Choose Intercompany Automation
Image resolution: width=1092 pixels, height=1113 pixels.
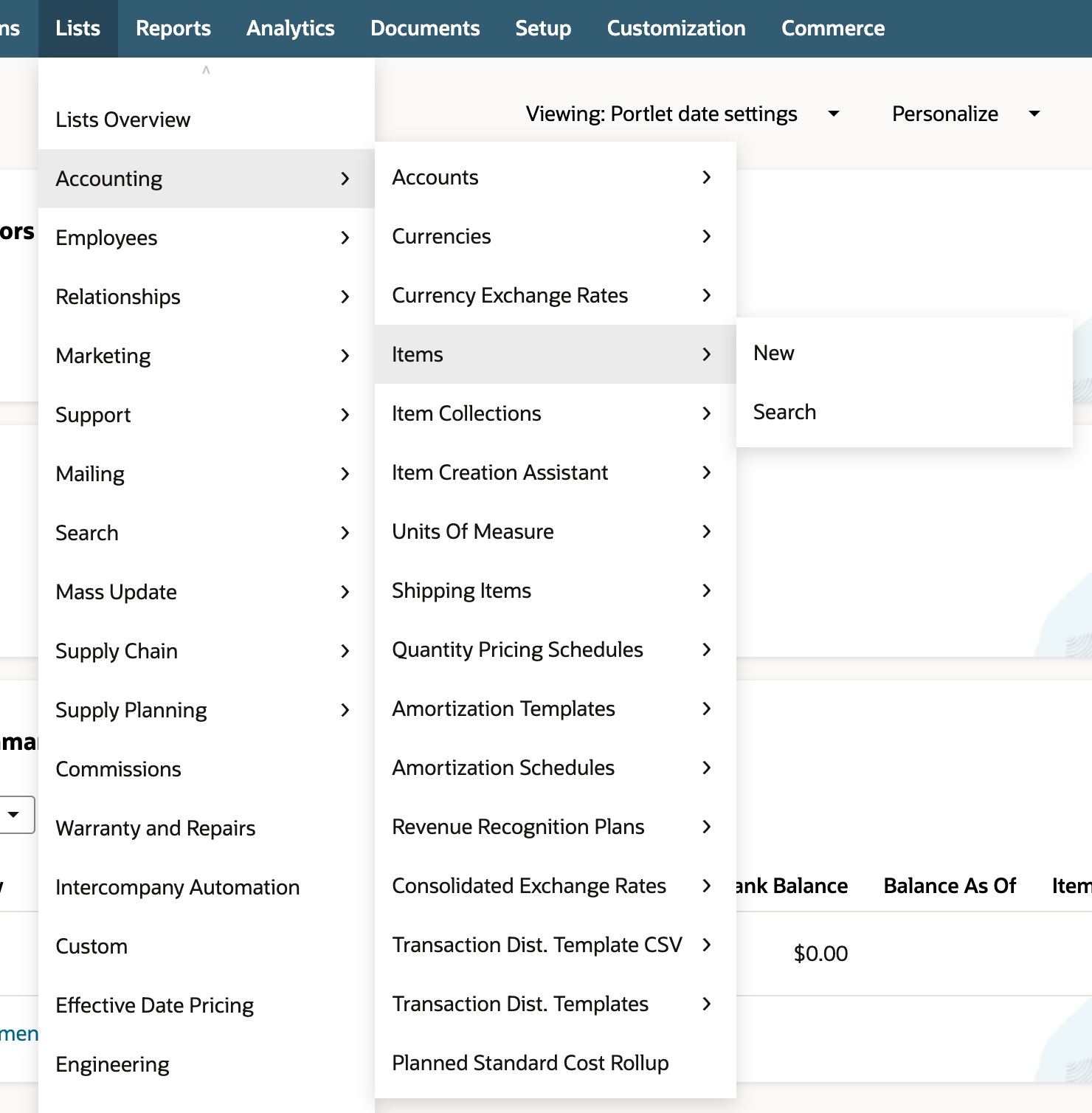point(207,887)
